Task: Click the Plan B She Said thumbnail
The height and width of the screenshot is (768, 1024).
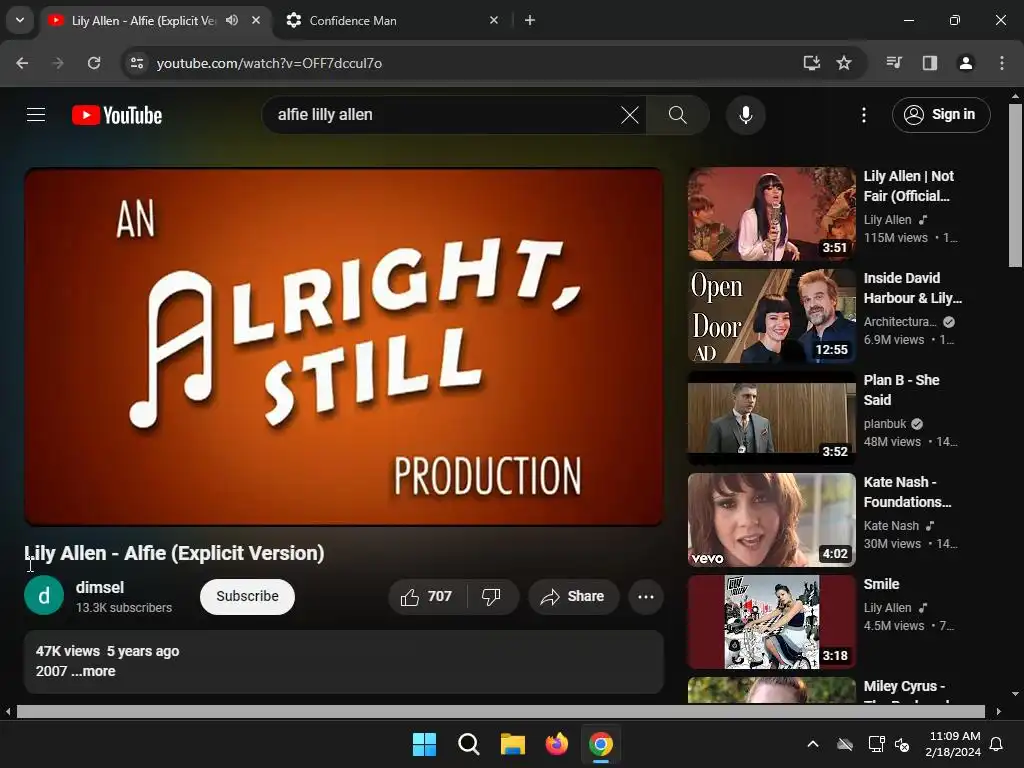Action: (x=771, y=417)
